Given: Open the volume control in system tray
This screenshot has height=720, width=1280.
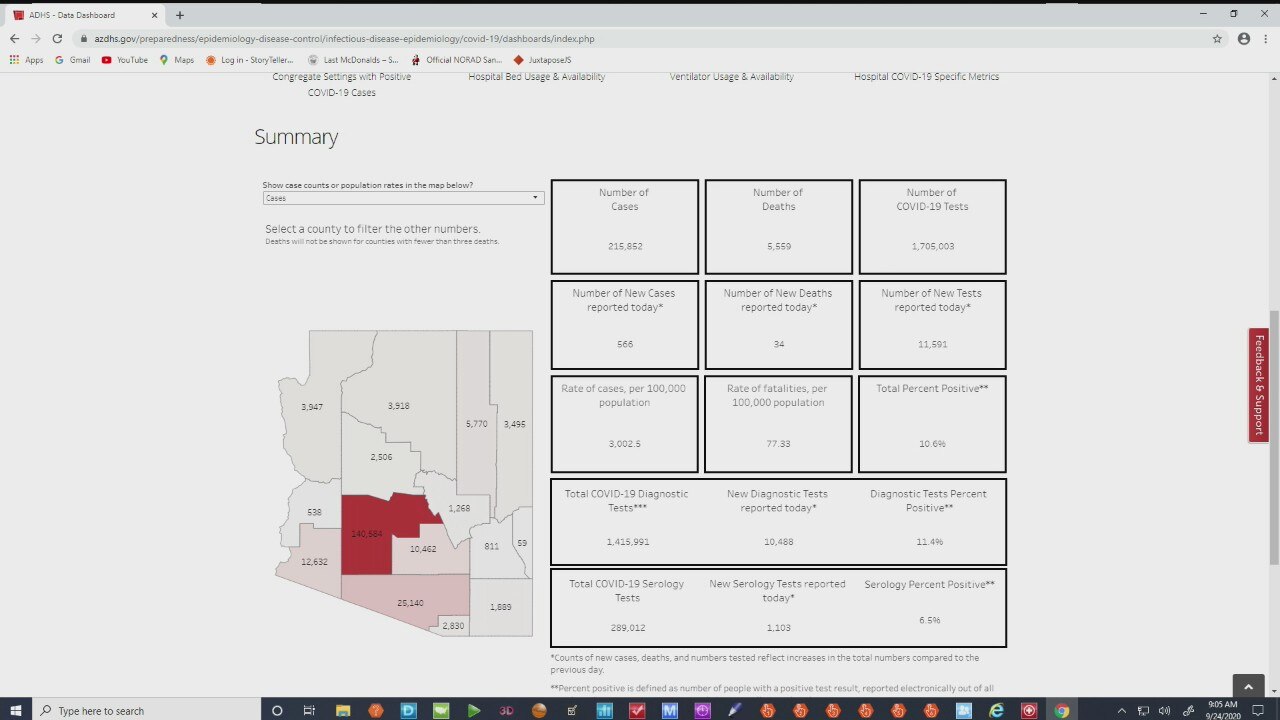Looking at the screenshot, I should point(1164,710).
